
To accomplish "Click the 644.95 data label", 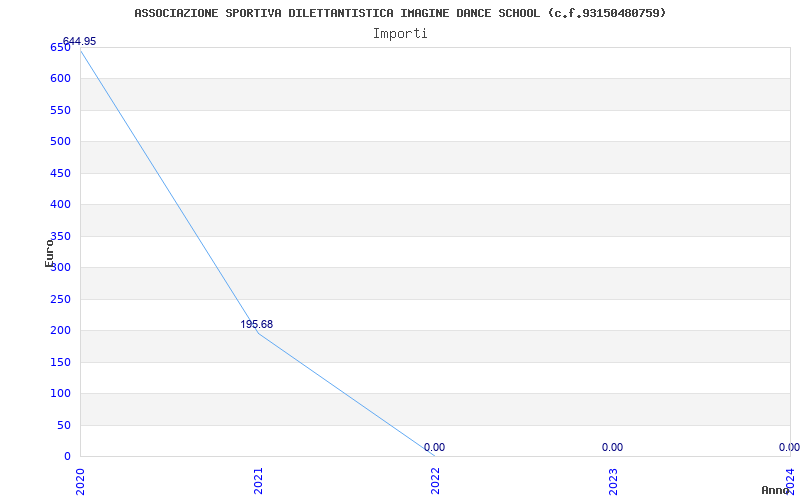I will 79,41.
